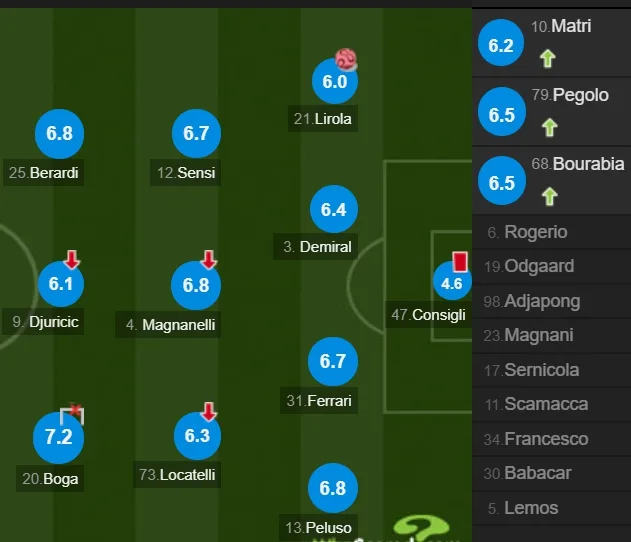Click the red card icon on Consigli
This screenshot has width=631, height=542.
(460, 261)
